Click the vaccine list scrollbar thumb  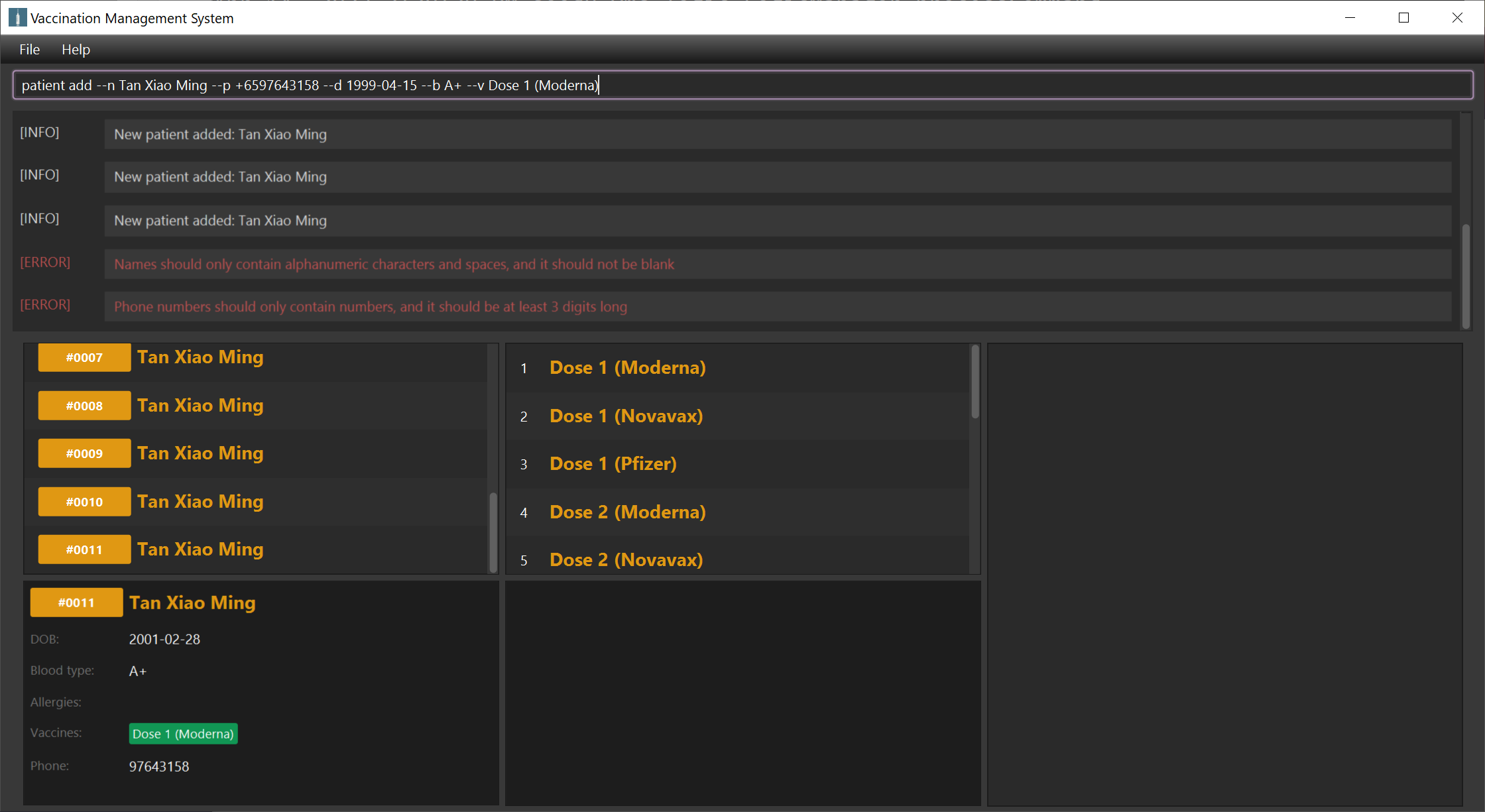pos(975,382)
